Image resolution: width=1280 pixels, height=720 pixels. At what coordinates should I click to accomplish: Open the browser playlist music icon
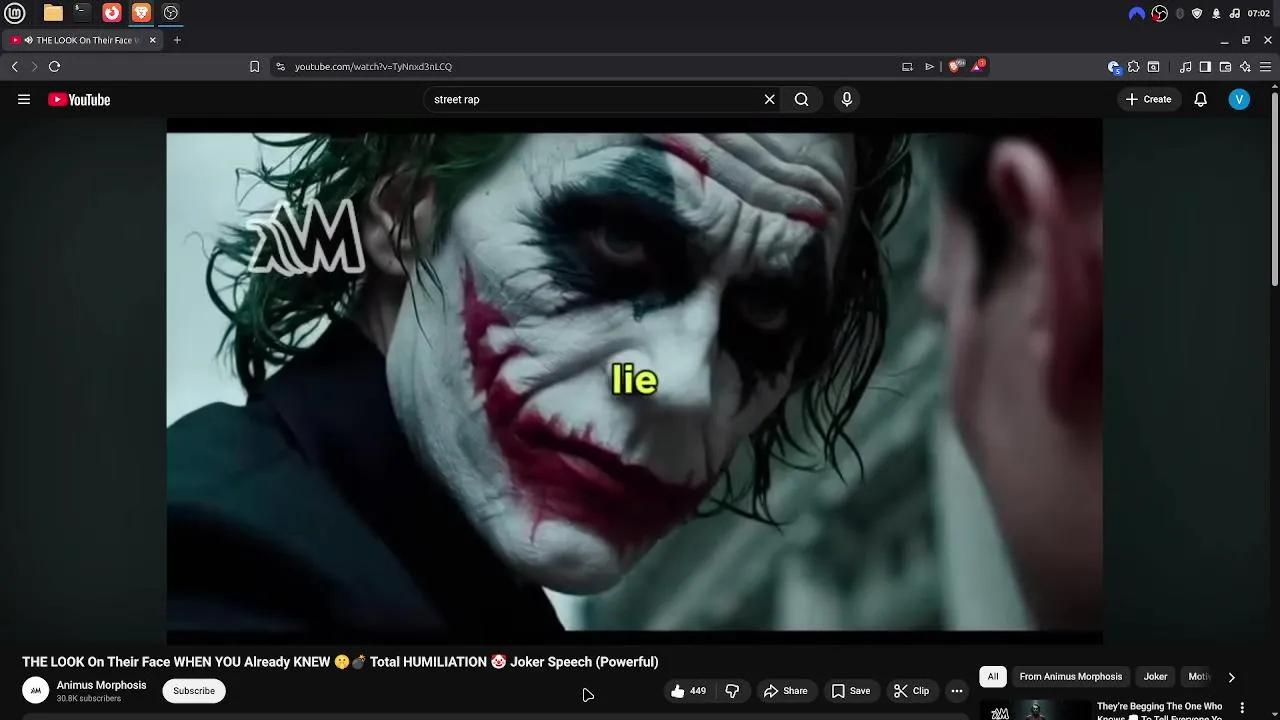click(x=1185, y=66)
